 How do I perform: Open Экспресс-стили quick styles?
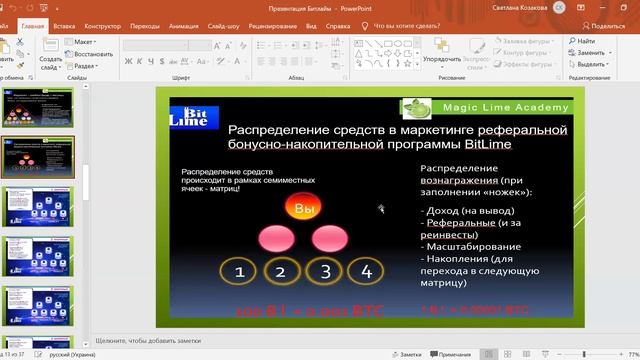476,54
